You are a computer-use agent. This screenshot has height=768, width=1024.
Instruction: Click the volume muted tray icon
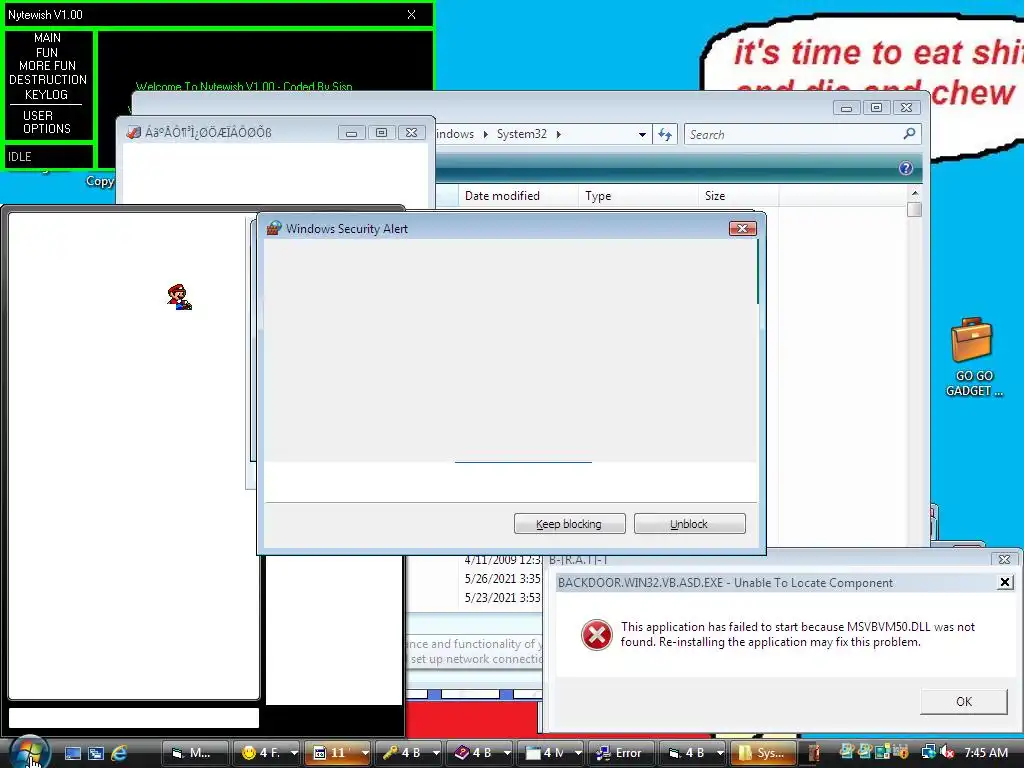pos(947,752)
